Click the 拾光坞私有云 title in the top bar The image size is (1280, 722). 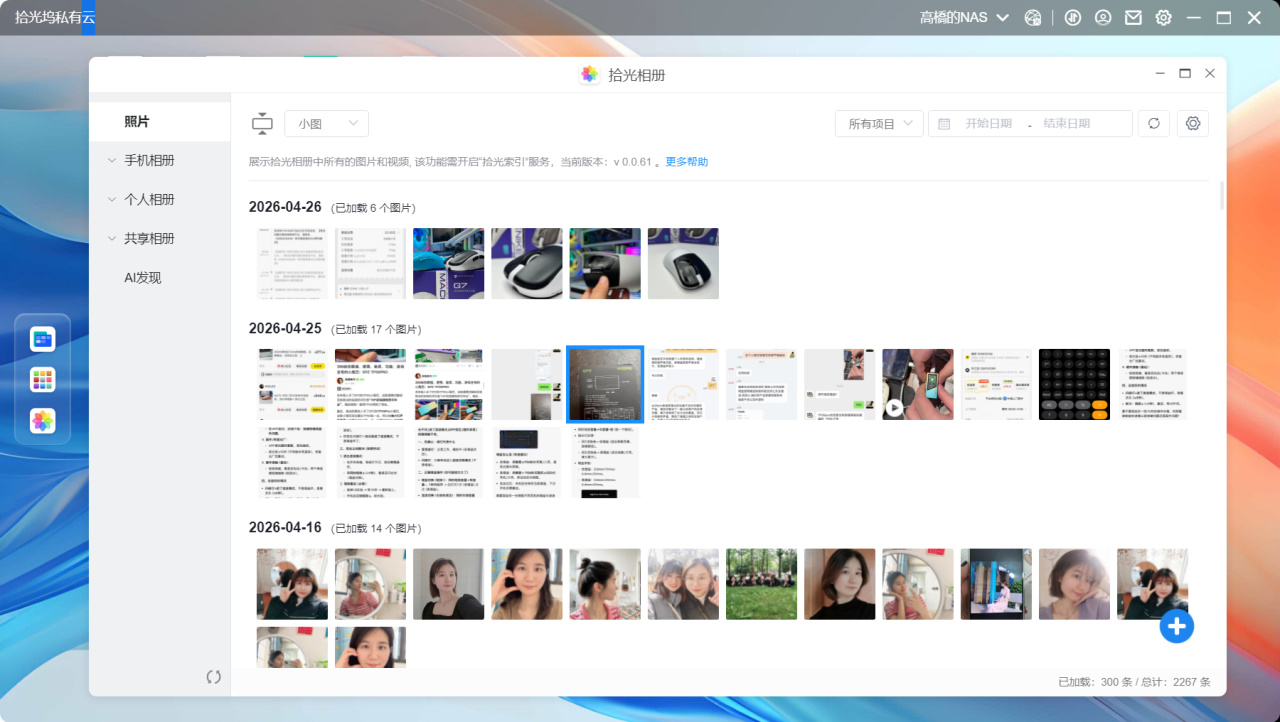55,17
